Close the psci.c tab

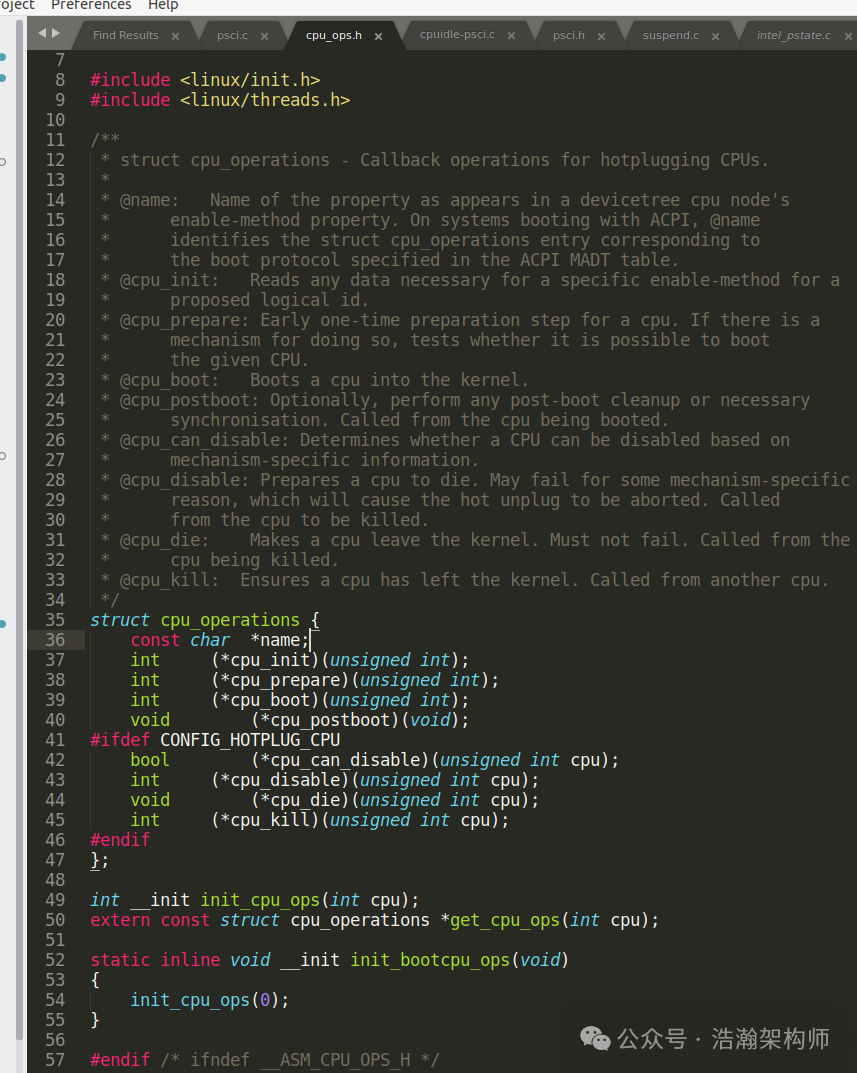tap(264, 36)
